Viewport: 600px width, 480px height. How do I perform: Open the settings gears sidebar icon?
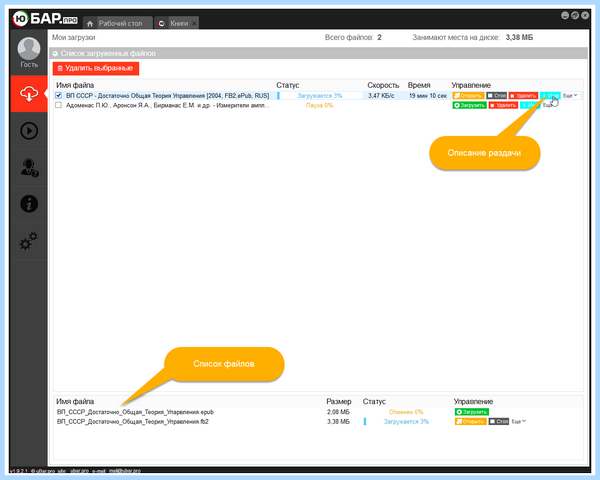[x=29, y=241]
